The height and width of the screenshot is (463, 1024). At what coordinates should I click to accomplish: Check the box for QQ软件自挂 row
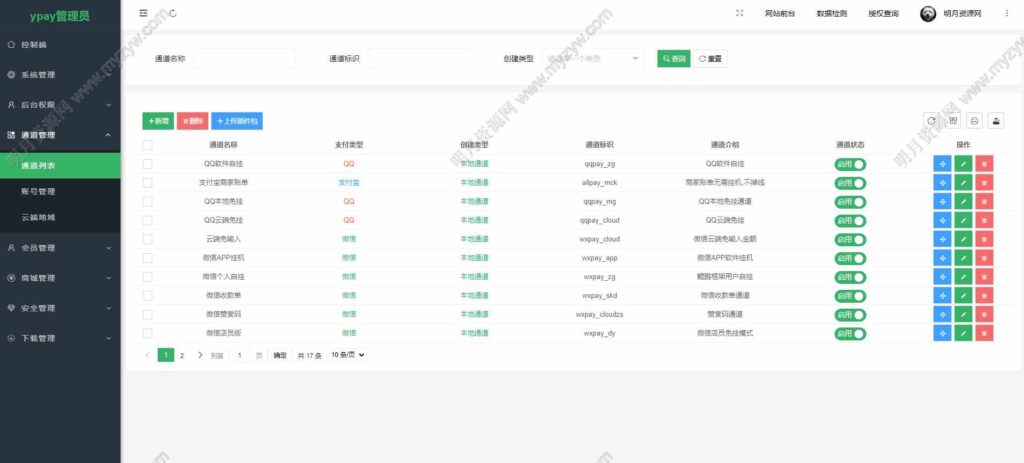coord(148,164)
